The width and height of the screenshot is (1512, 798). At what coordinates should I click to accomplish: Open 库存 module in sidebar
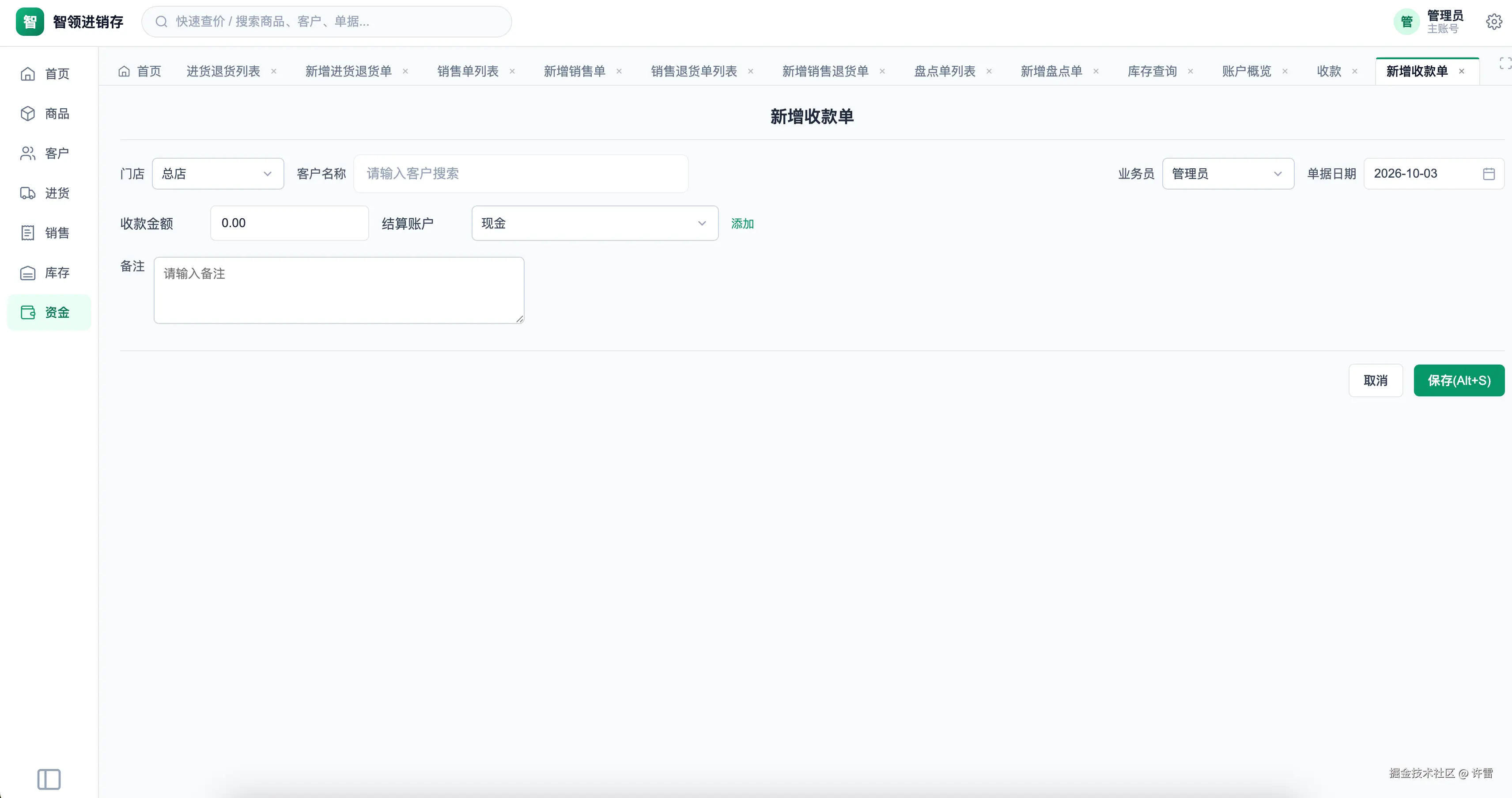pos(49,273)
